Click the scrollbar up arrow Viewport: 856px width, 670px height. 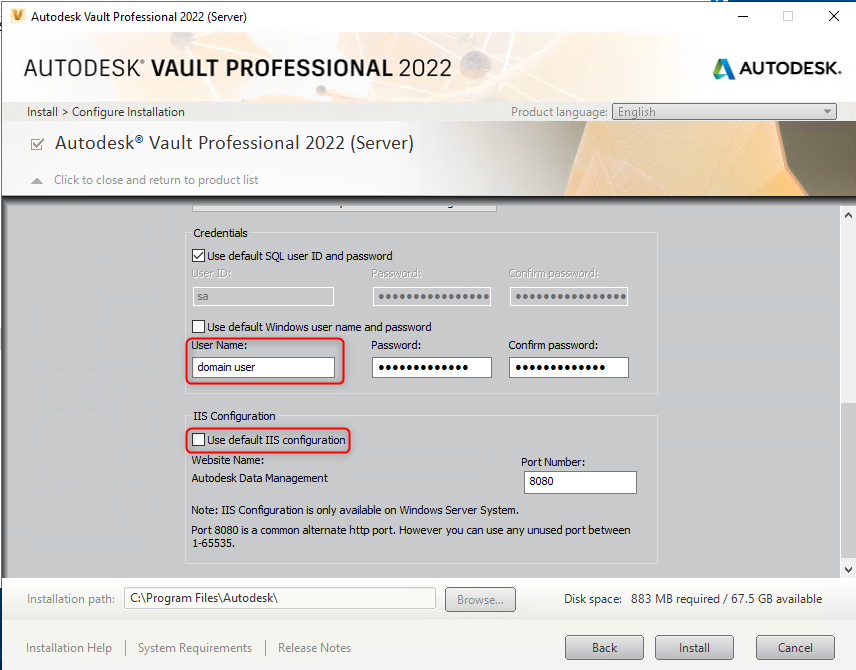click(x=848, y=213)
